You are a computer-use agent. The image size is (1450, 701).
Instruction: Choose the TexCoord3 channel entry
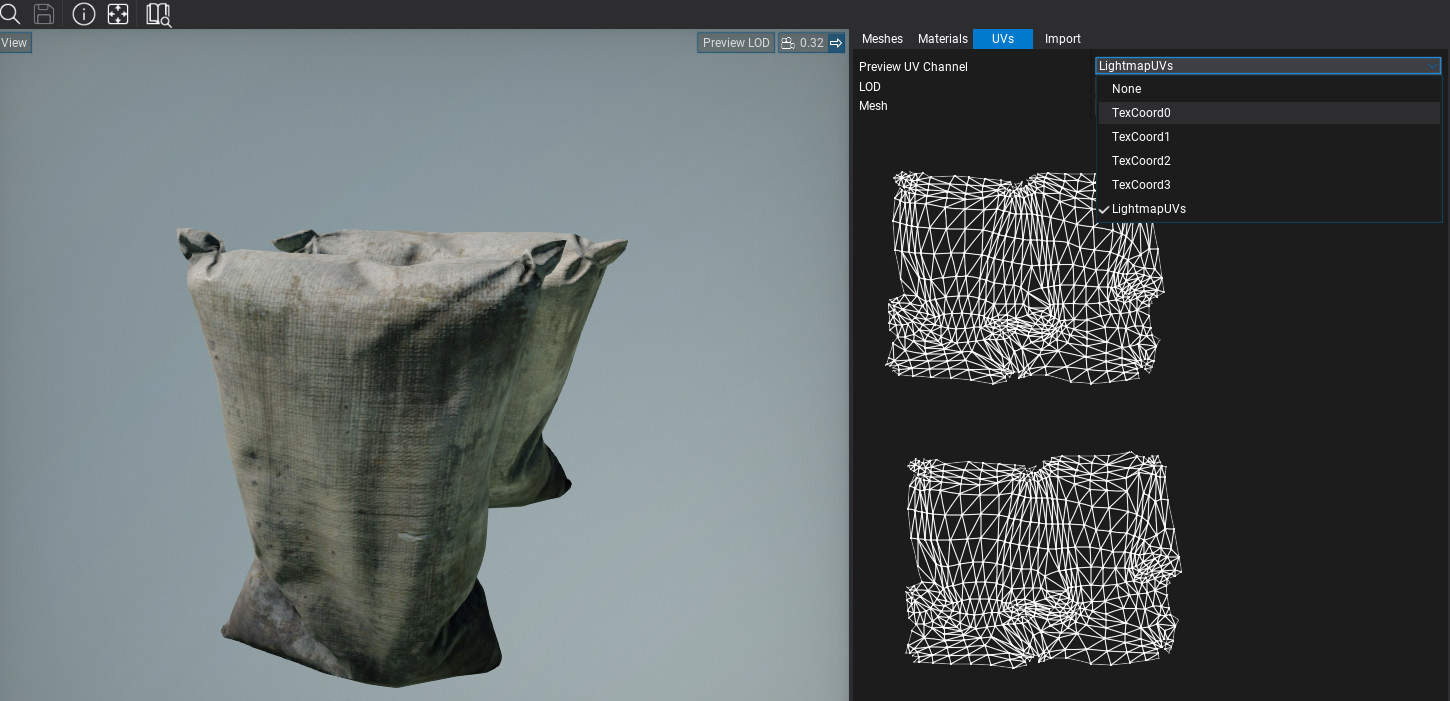point(1141,185)
